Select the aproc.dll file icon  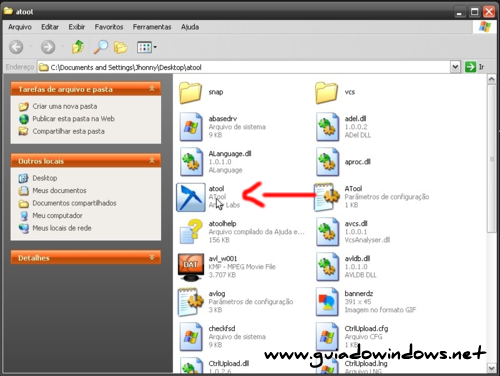point(327,162)
